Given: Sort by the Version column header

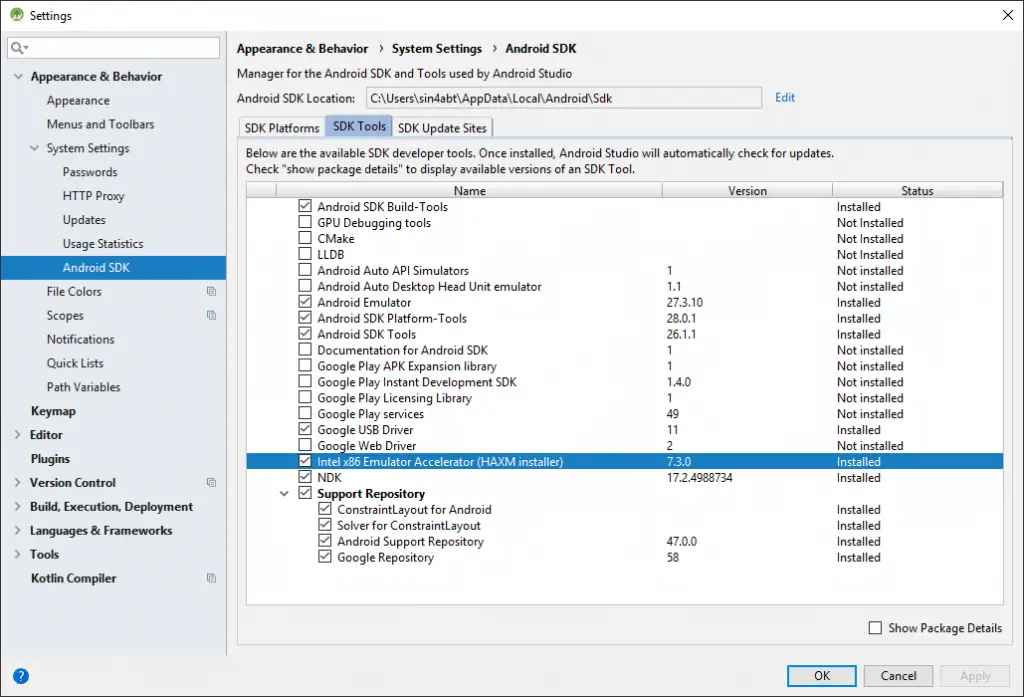Looking at the screenshot, I should (x=747, y=190).
